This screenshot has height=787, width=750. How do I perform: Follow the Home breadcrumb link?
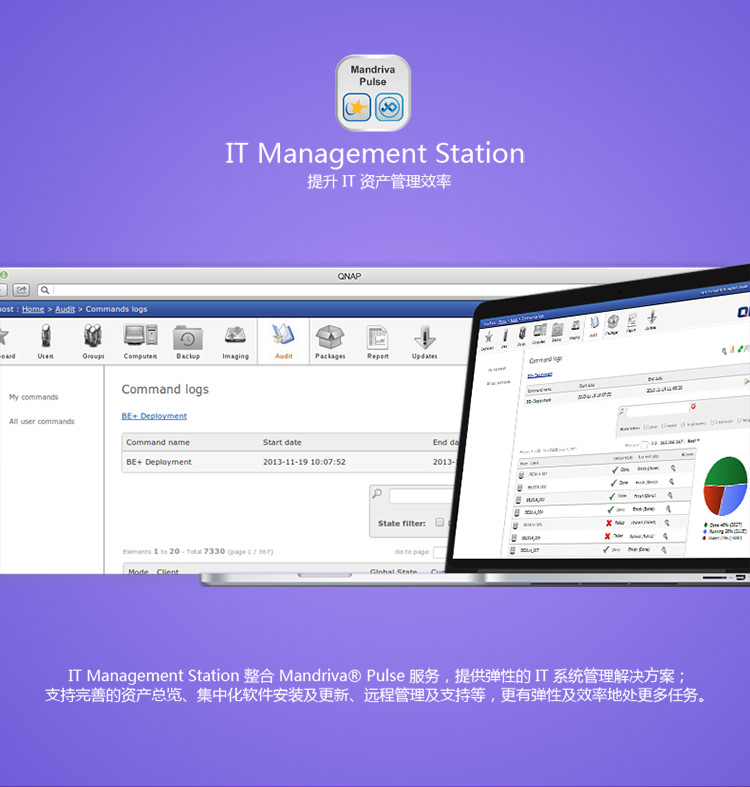point(33,309)
